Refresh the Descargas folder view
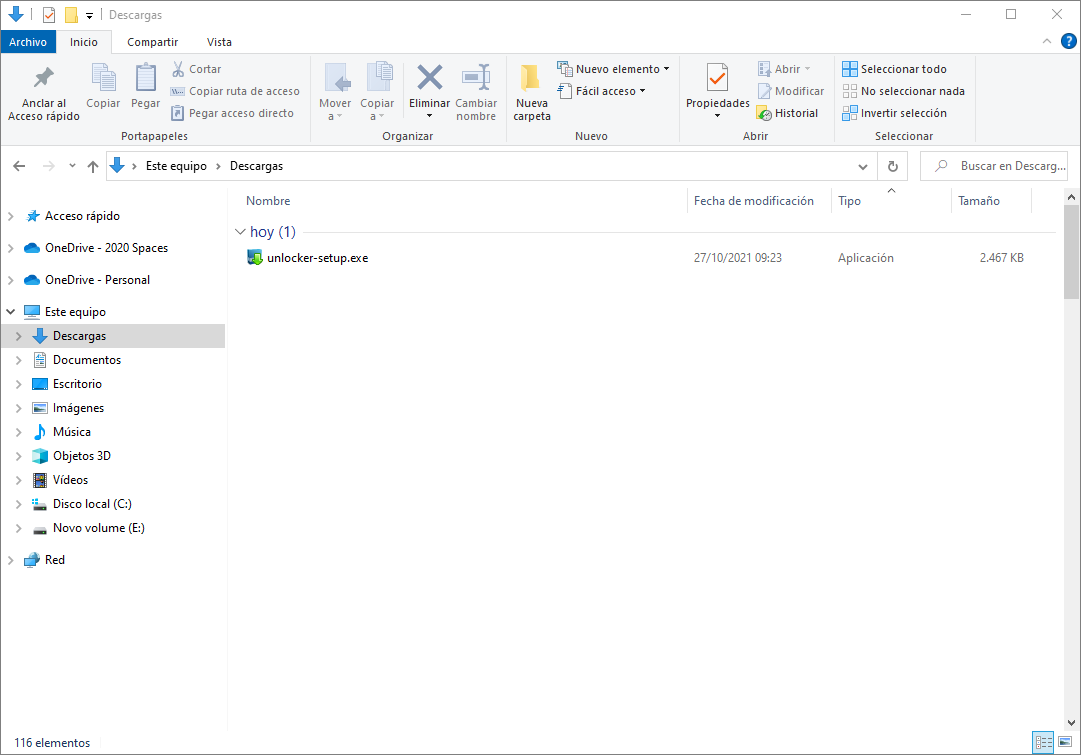 (892, 166)
